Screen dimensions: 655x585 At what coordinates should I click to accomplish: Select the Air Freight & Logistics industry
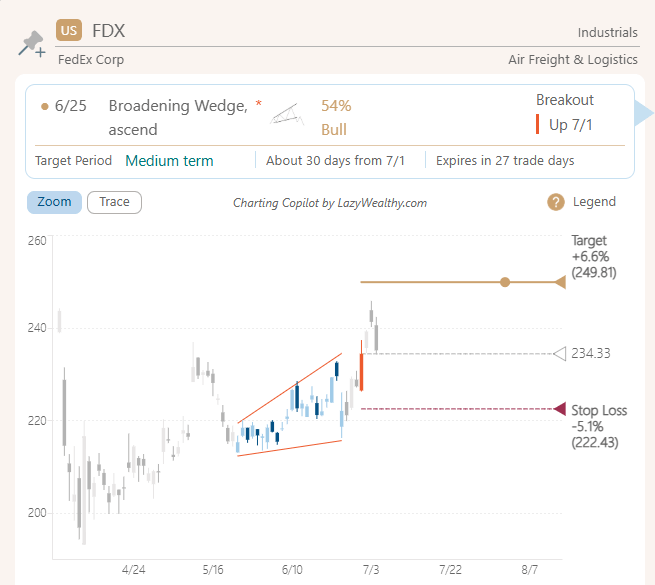pyautogui.click(x=572, y=60)
